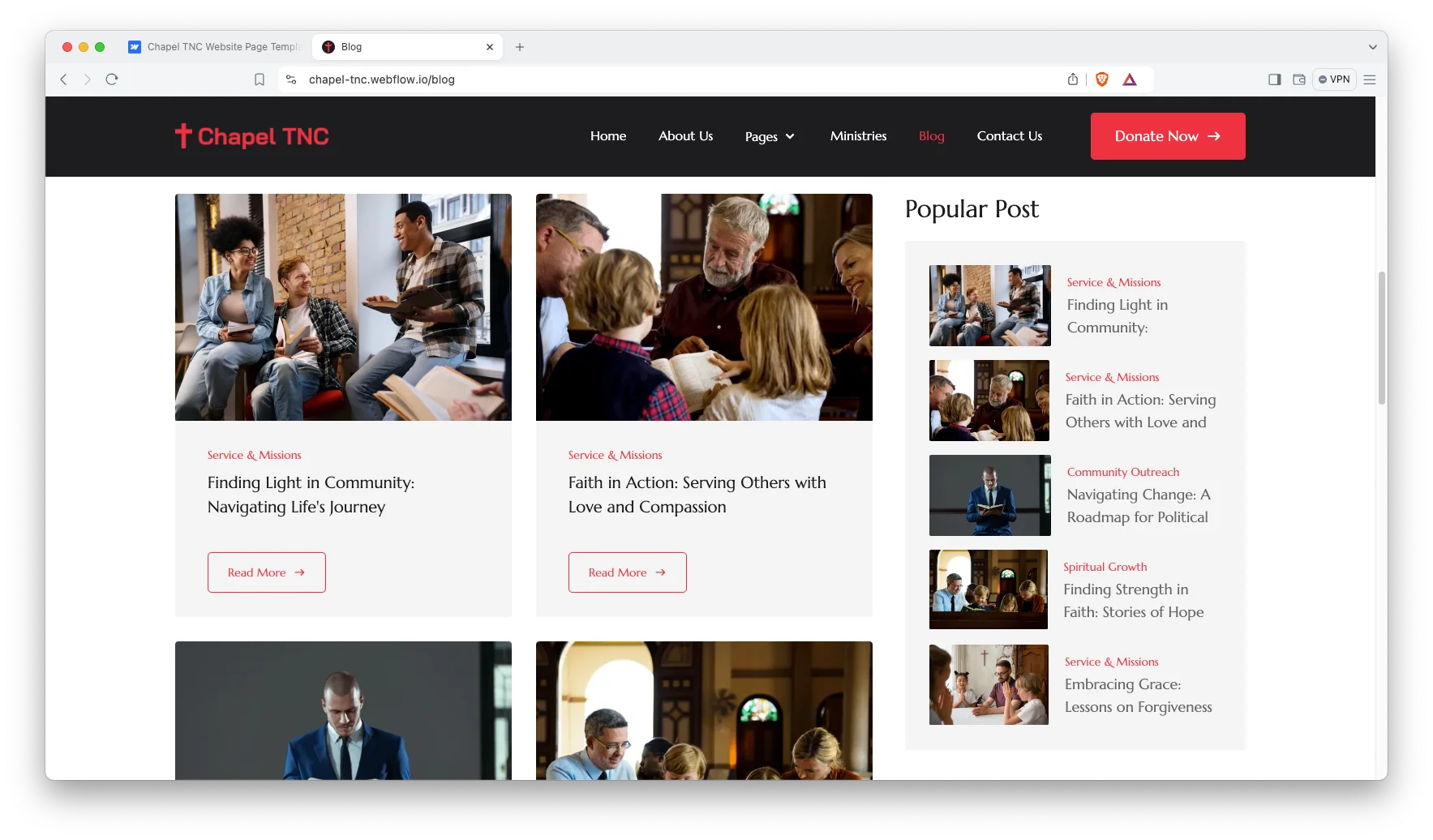This screenshot has height=840, width=1433.
Task: Expand the tab list chevron in title bar
Action: click(x=1373, y=47)
